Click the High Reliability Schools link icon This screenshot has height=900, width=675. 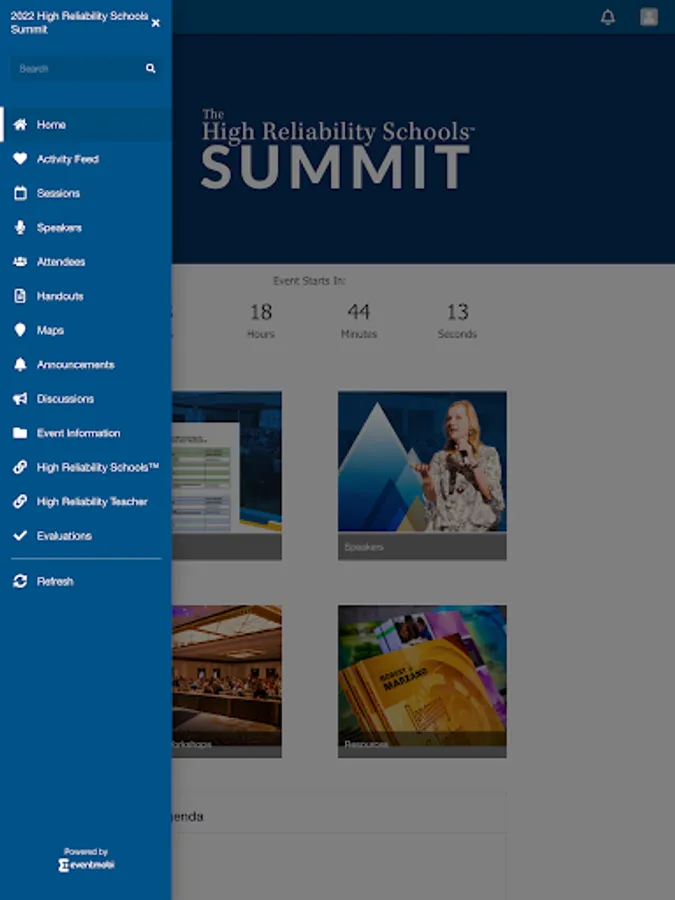tap(20, 467)
